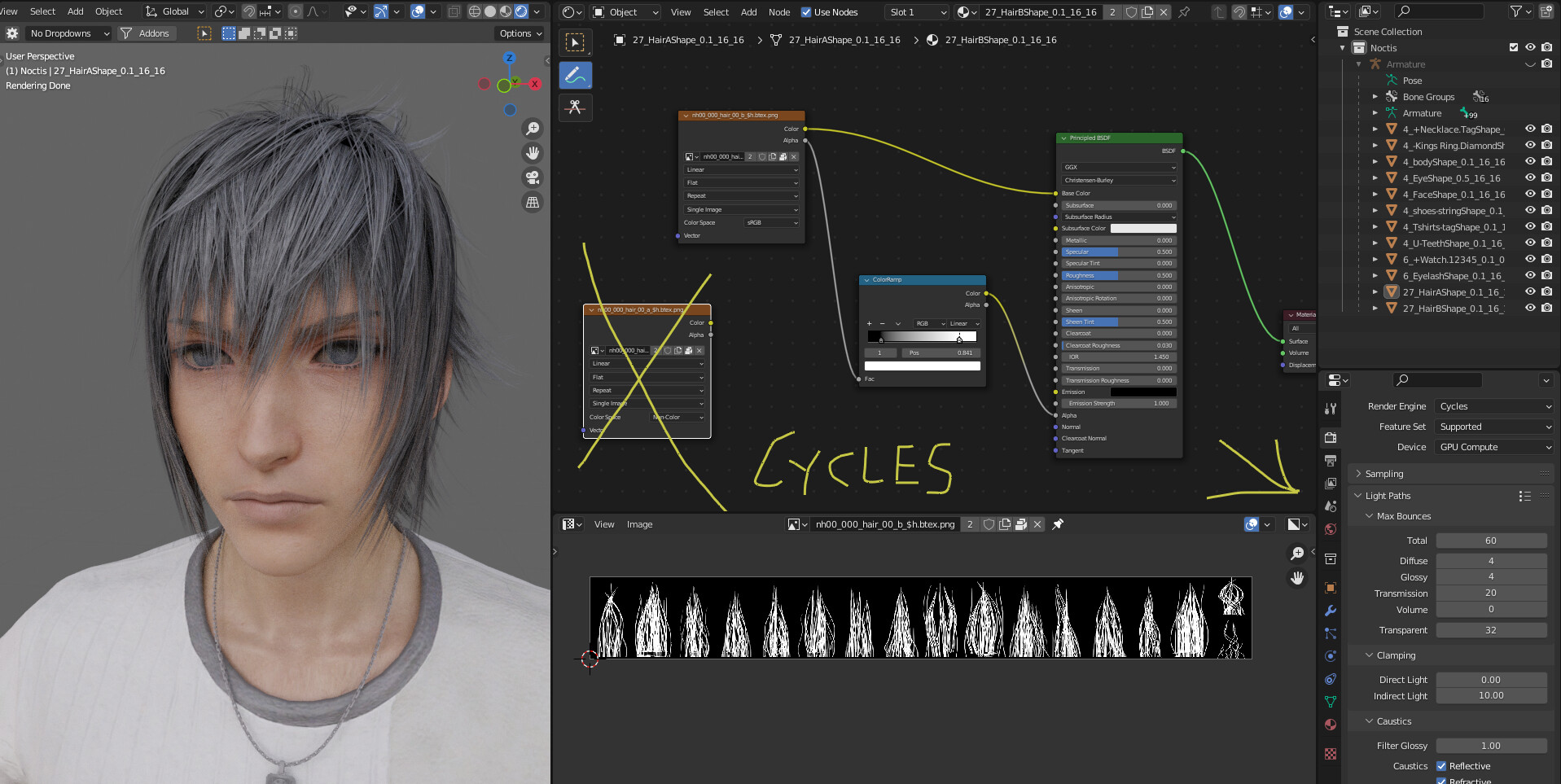Image resolution: width=1561 pixels, height=784 pixels.
Task: Select the Select Box tool in node editor
Action: (x=575, y=42)
